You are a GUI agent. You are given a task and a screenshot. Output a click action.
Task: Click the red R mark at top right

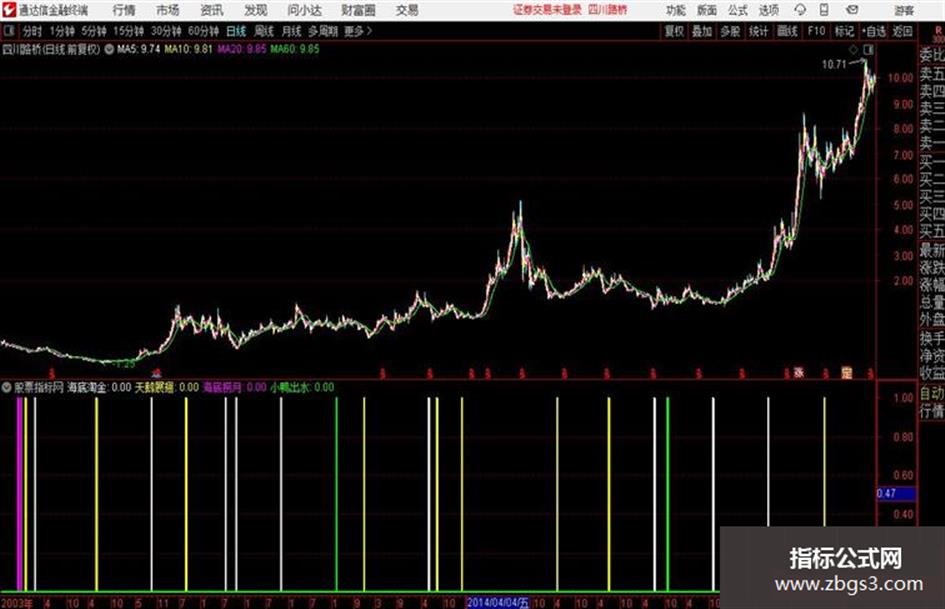(938, 30)
